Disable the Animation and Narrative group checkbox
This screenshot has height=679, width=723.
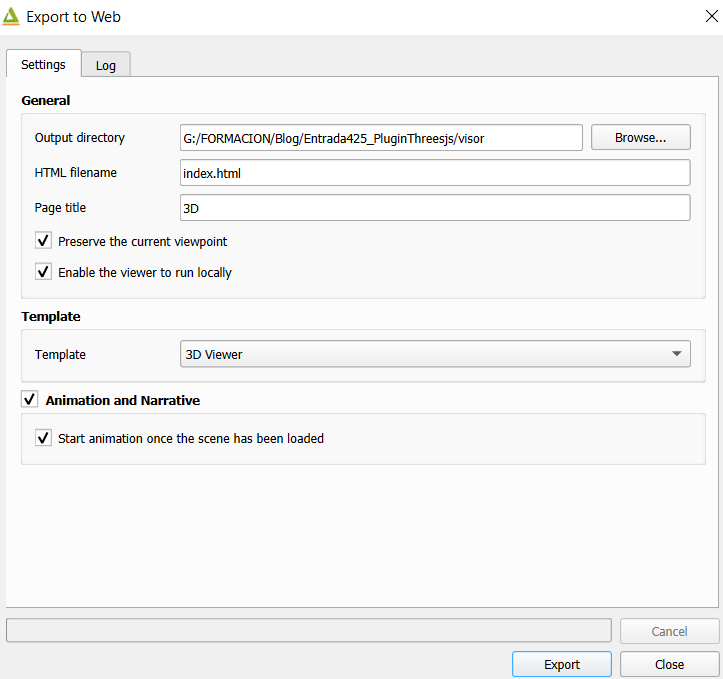[30, 399]
